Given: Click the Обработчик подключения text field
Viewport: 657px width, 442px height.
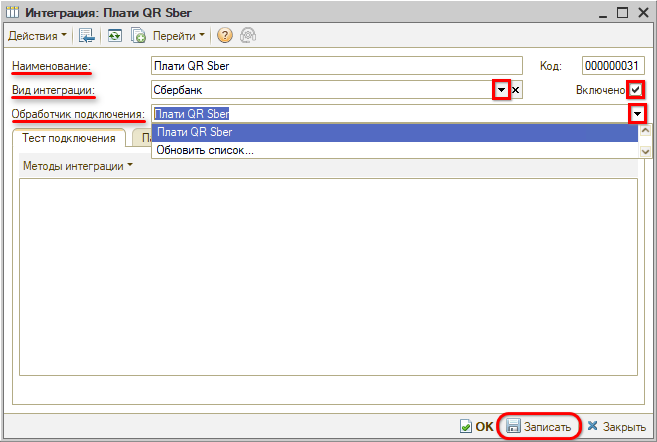Looking at the screenshot, I should tap(390, 114).
